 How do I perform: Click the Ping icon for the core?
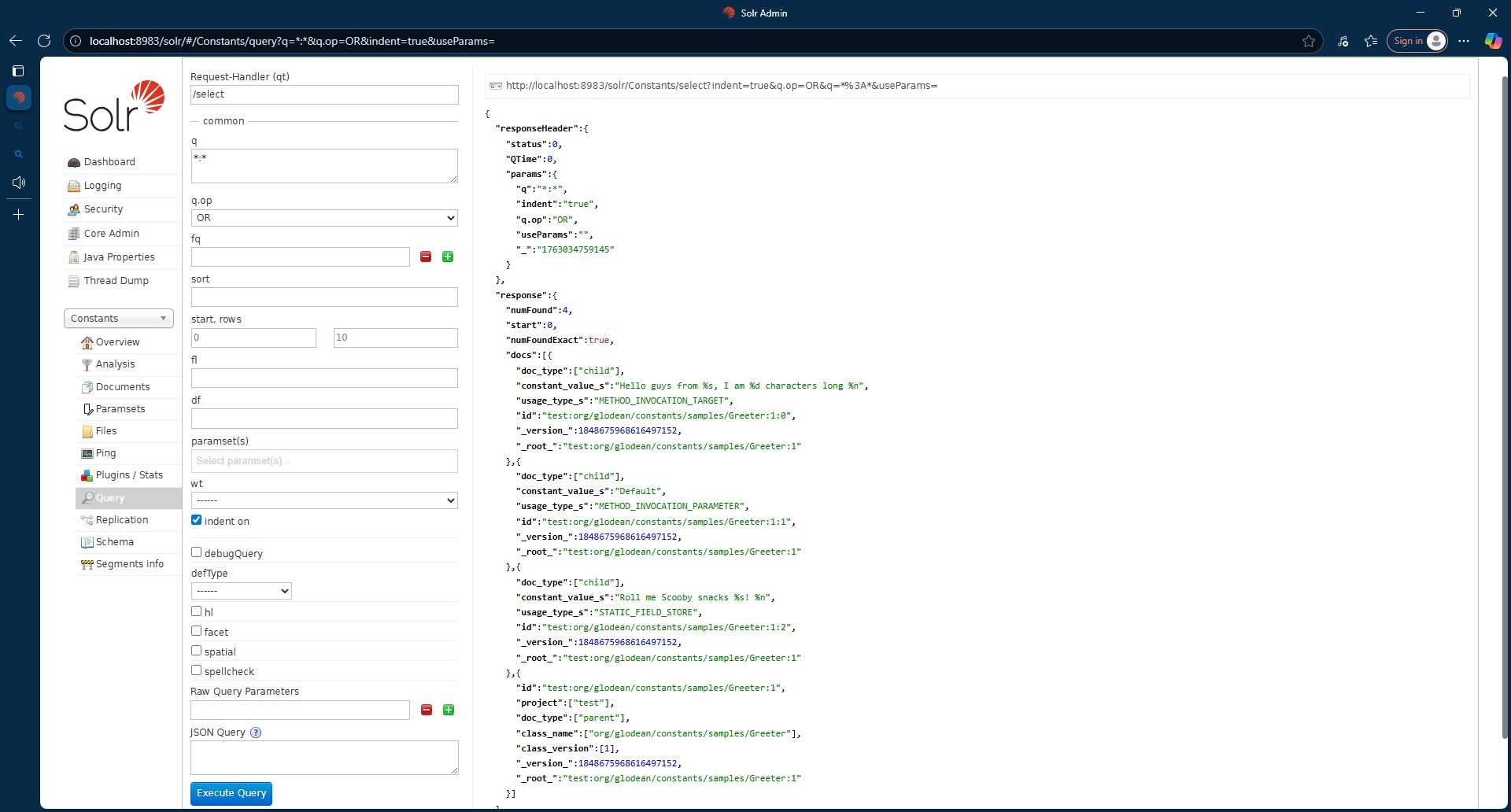click(x=87, y=453)
